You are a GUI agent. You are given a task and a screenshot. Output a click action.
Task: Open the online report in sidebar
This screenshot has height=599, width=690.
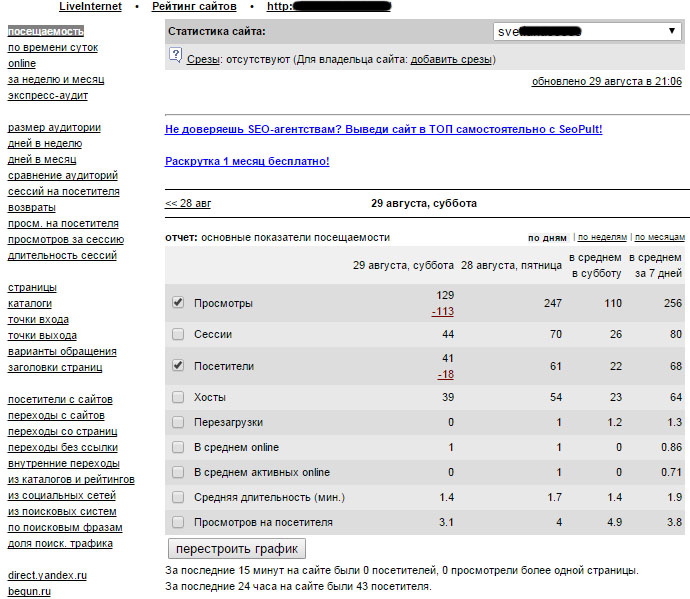(22, 63)
